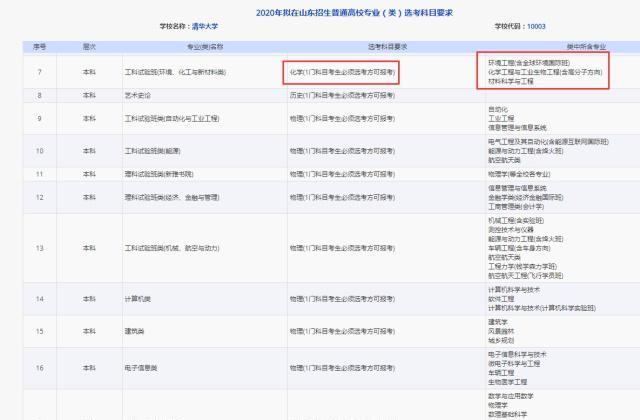Click the 历史 subject requirement in row 8
This screenshot has height=420, width=640.
pos(342,96)
